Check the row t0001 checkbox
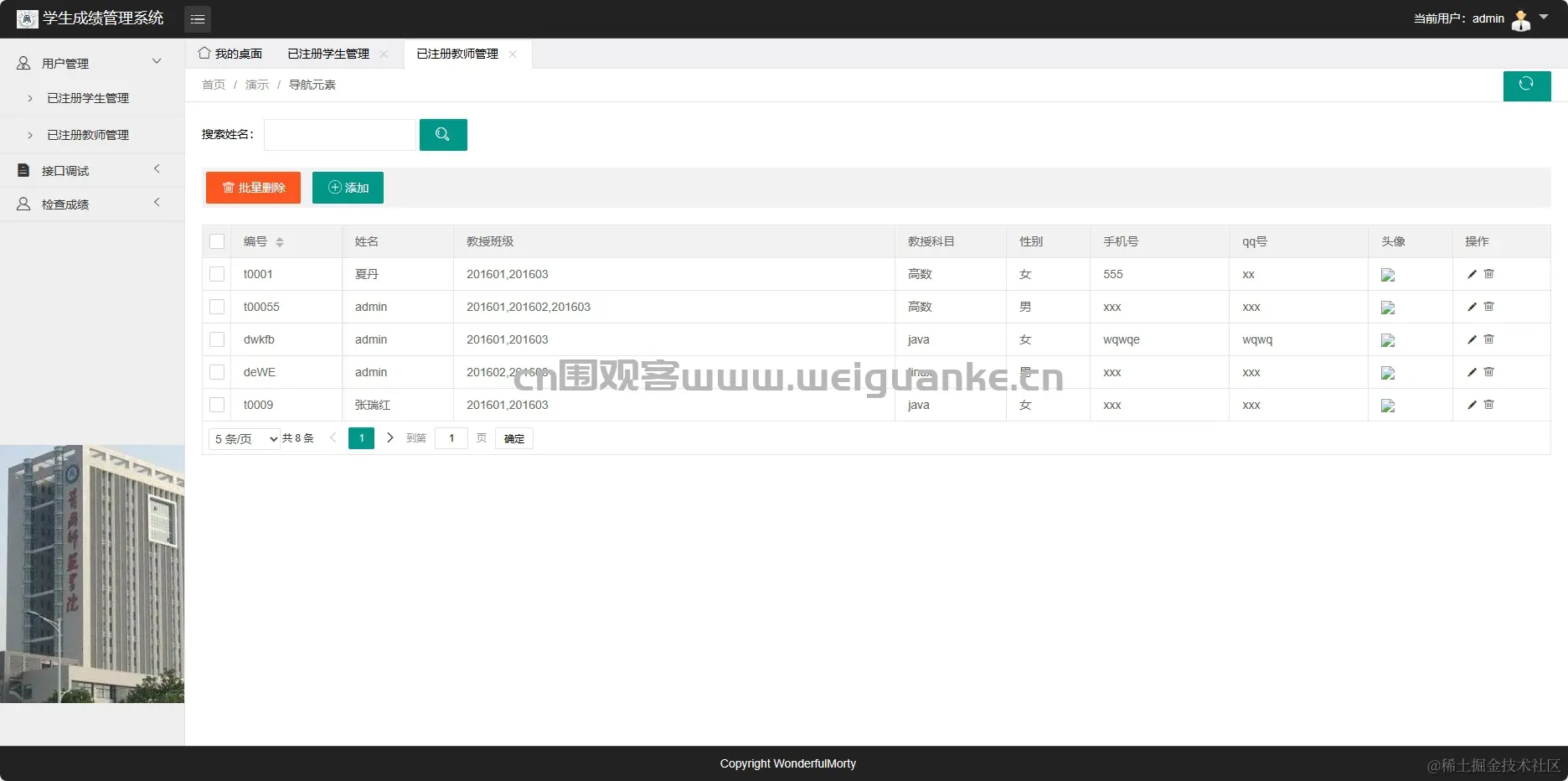 click(x=217, y=274)
